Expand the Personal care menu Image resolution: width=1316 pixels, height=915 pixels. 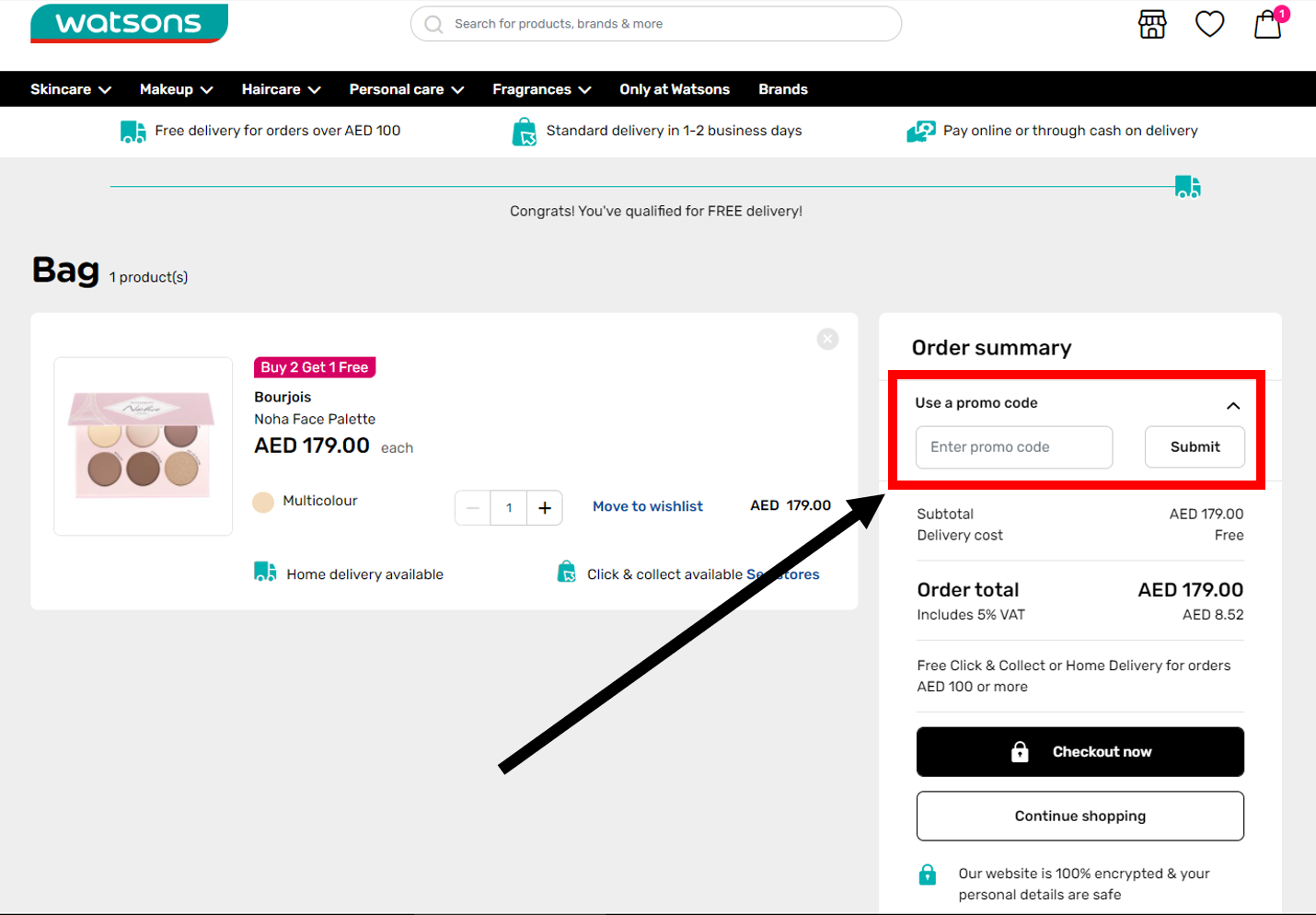tap(406, 88)
